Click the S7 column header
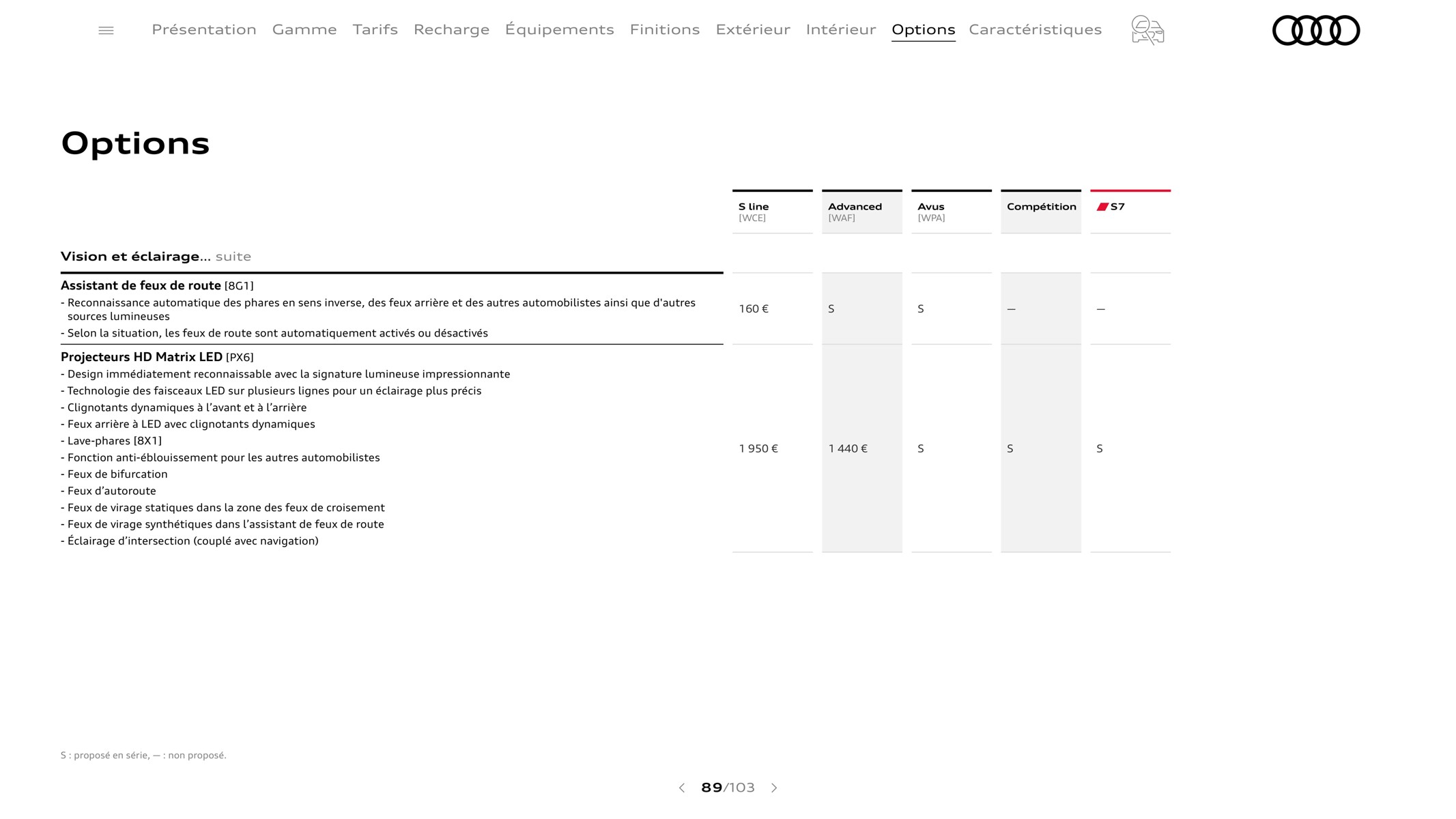 [x=1130, y=212]
